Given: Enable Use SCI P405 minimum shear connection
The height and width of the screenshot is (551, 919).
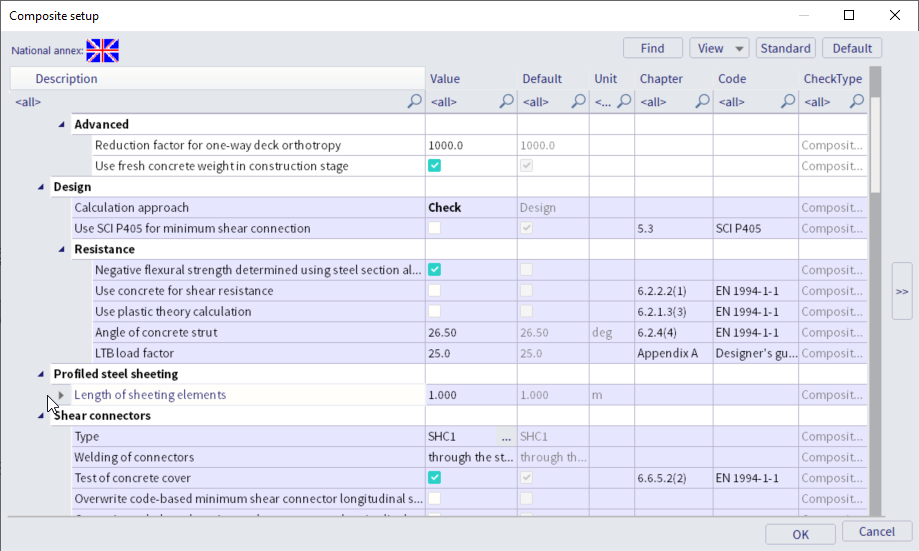Looking at the screenshot, I should point(435,229).
